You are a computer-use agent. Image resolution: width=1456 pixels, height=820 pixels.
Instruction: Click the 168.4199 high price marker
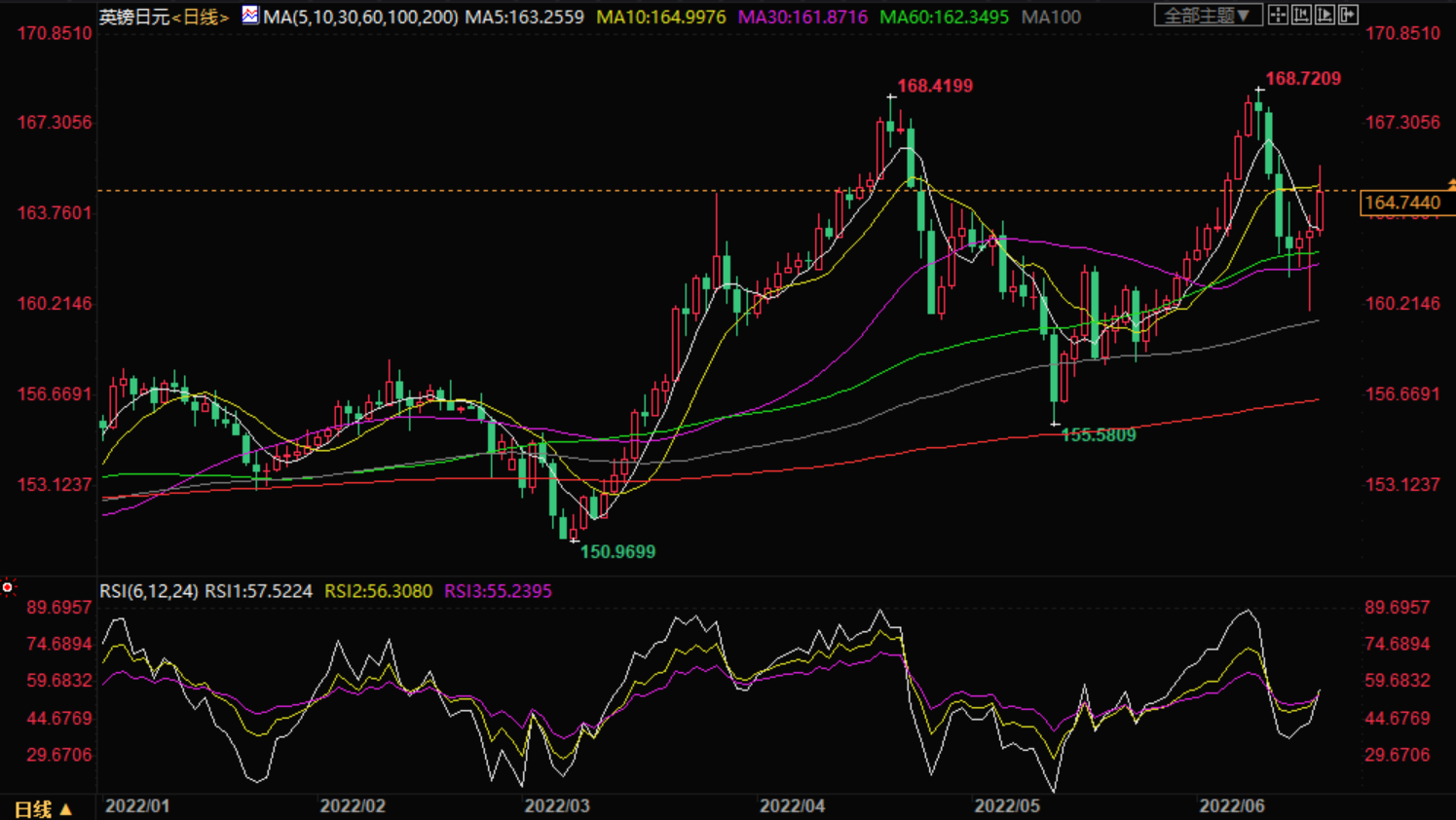[935, 86]
